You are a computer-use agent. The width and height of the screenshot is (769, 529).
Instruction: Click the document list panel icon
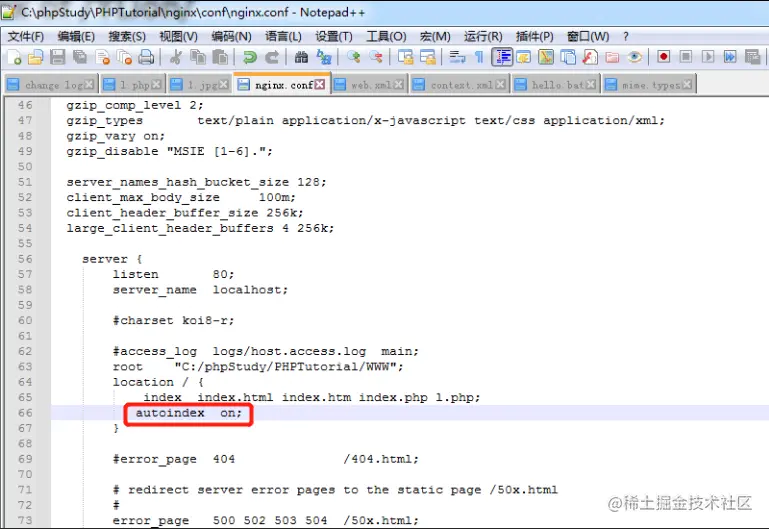click(x=568, y=57)
